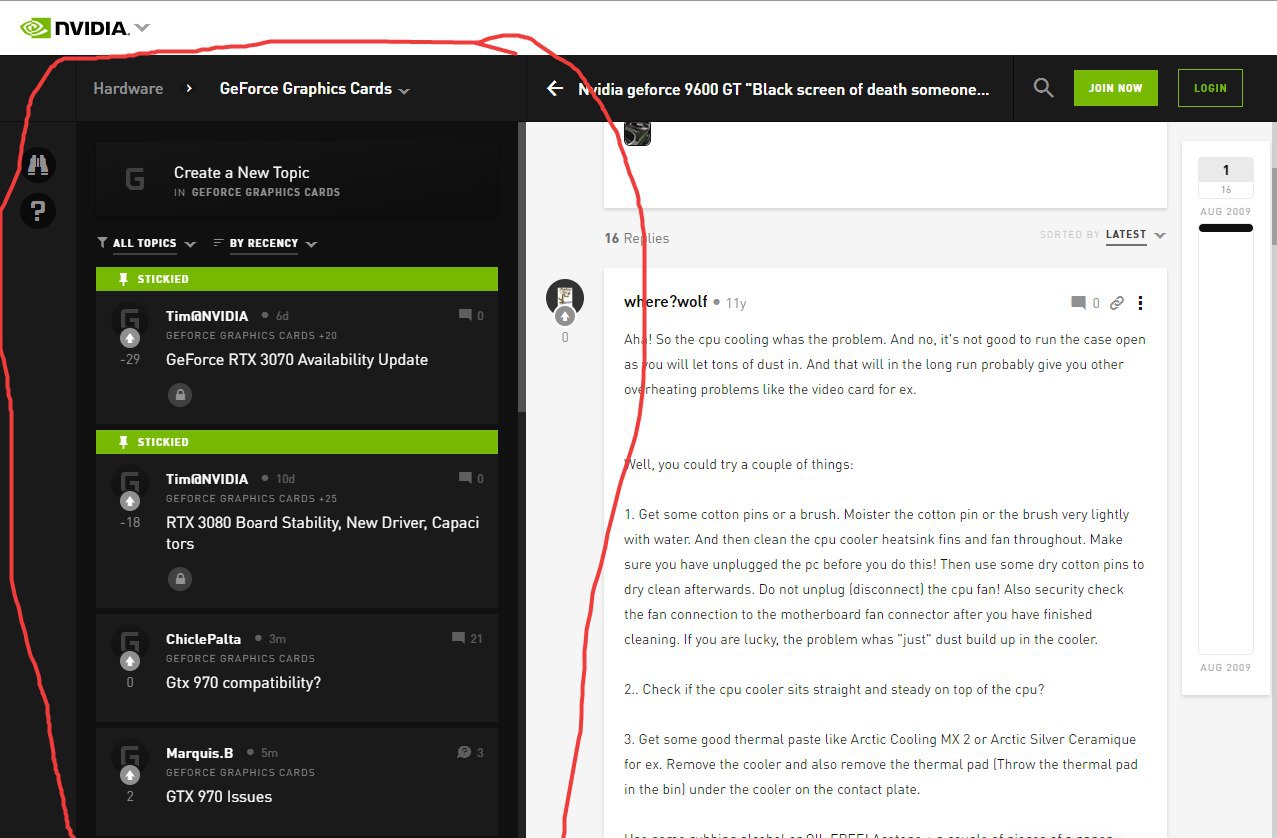Click the NVIDIA logo
This screenshot has width=1277, height=838.
pos(74,28)
